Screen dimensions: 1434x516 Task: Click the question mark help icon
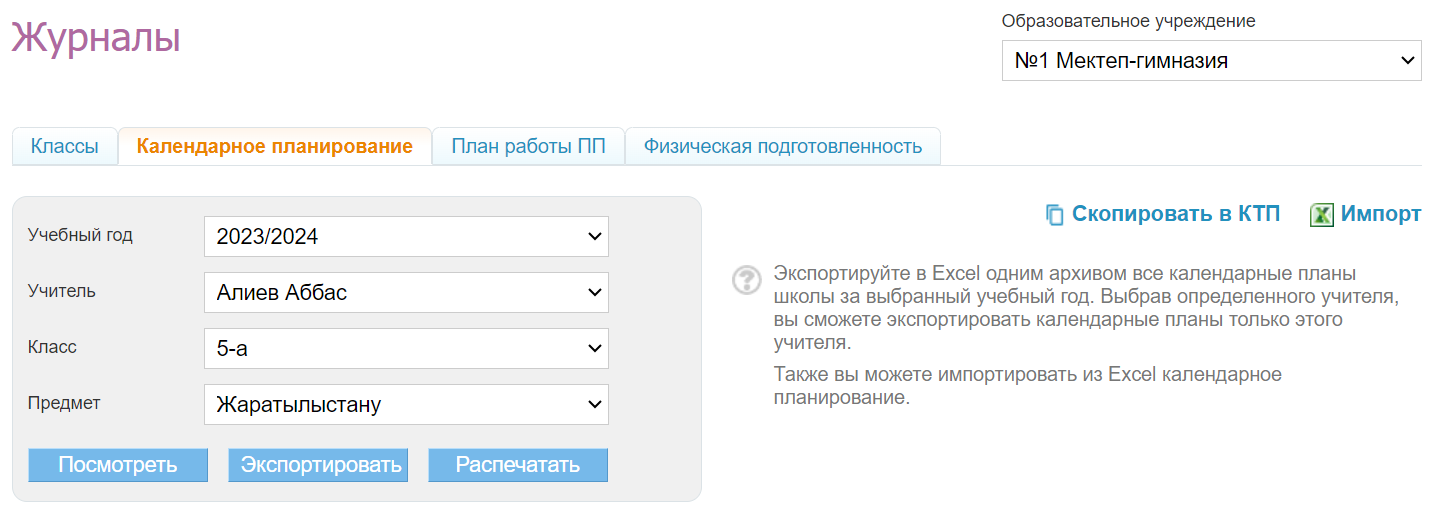click(x=747, y=281)
